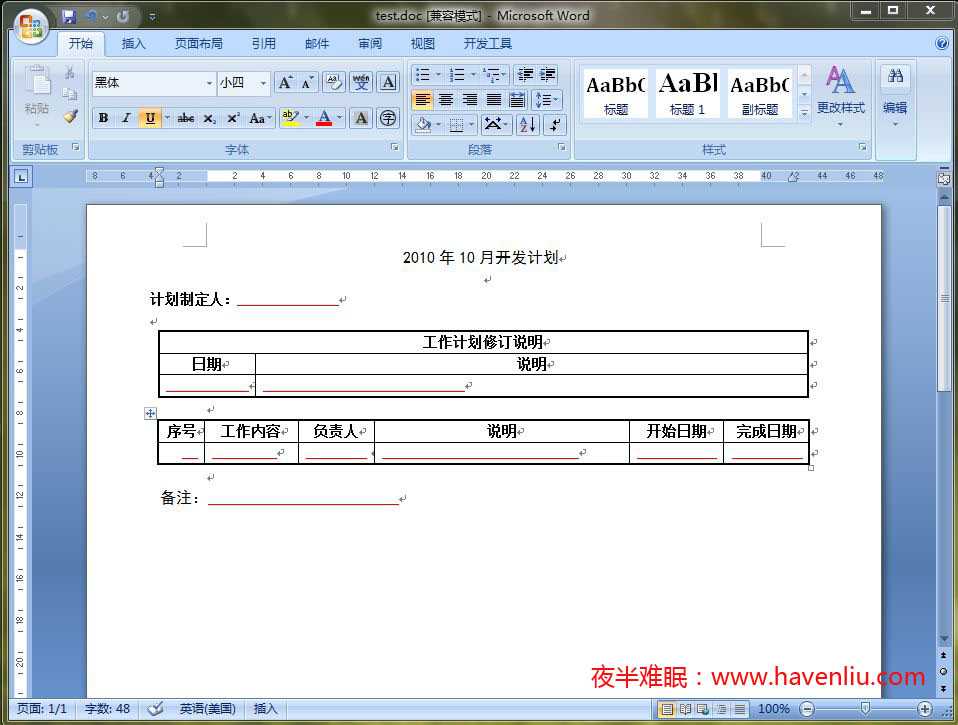Apply red font color
958x725 pixels.
pos(324,118)
